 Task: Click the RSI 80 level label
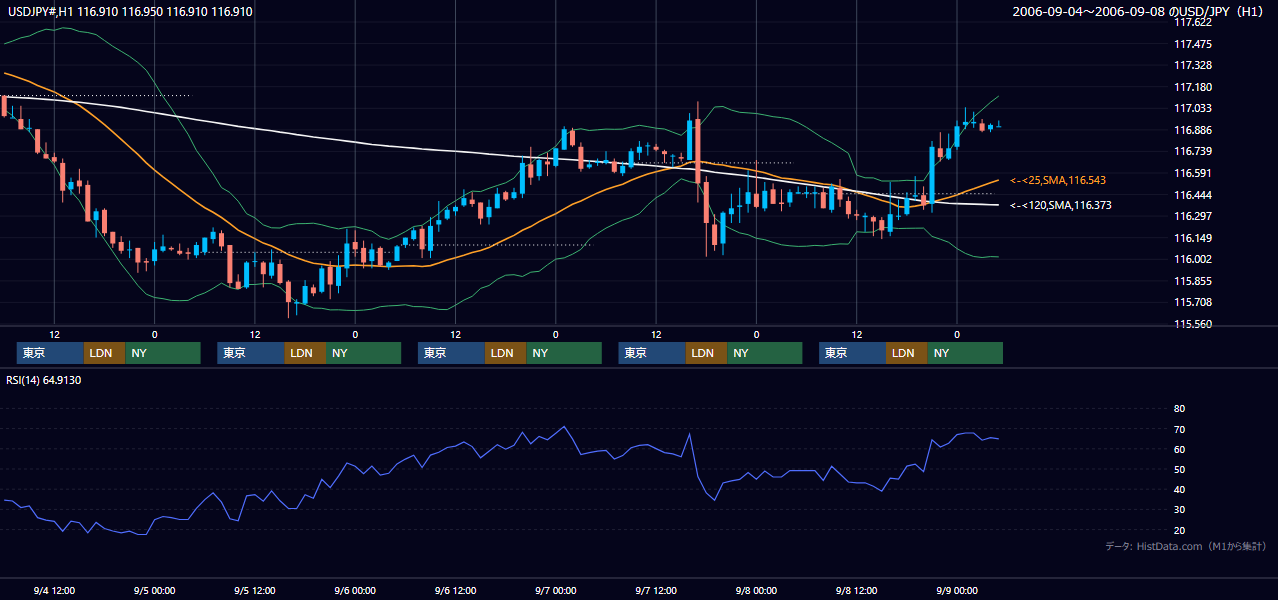pos(1179,409)
